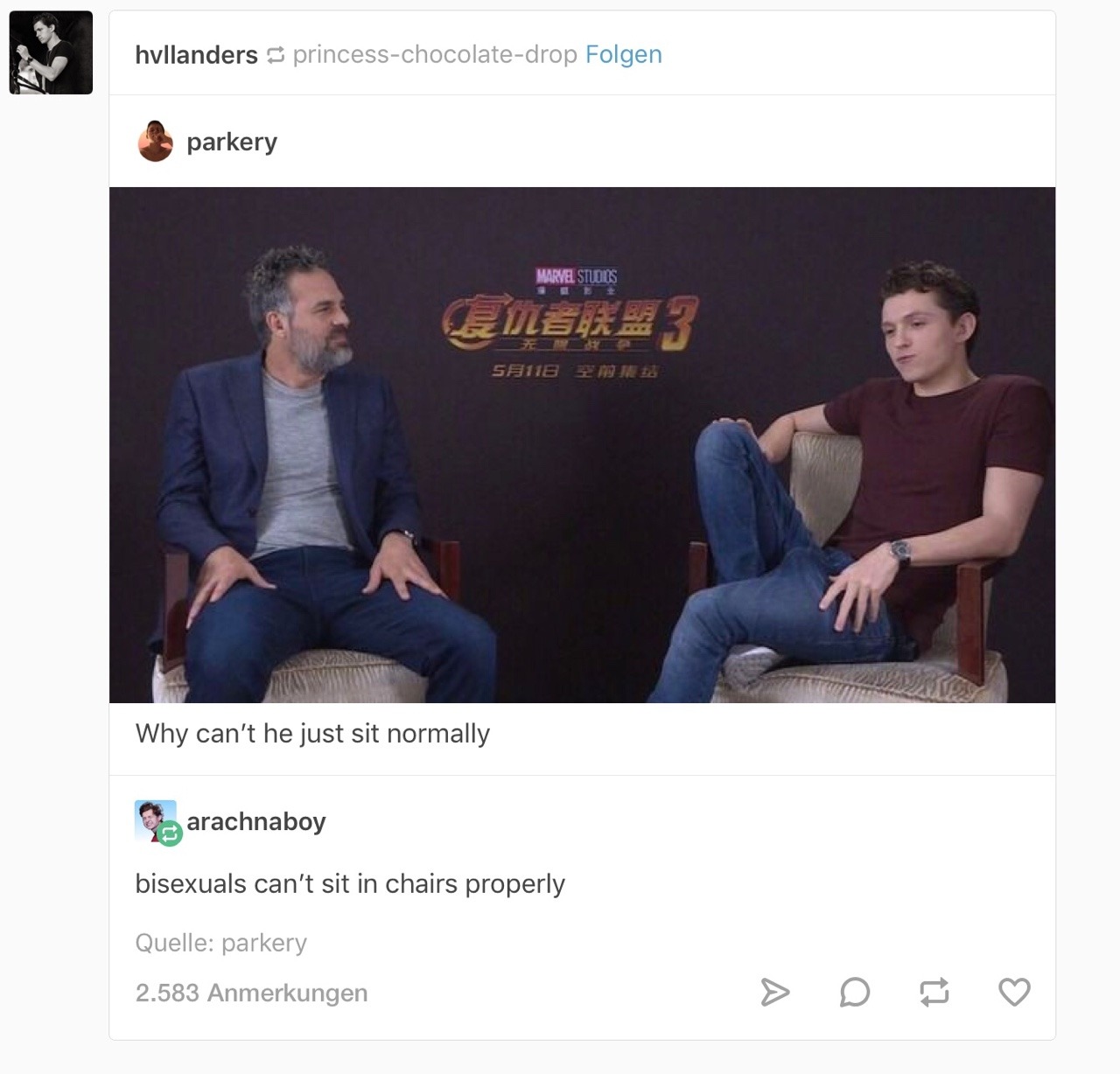Open the princess-chocolate-drop blog link
This screenshot has width=1120, height=1074.
(x=435, y=54)
